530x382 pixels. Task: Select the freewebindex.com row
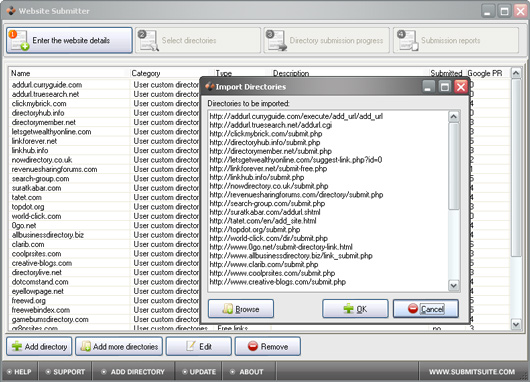(x=41, y=310)
